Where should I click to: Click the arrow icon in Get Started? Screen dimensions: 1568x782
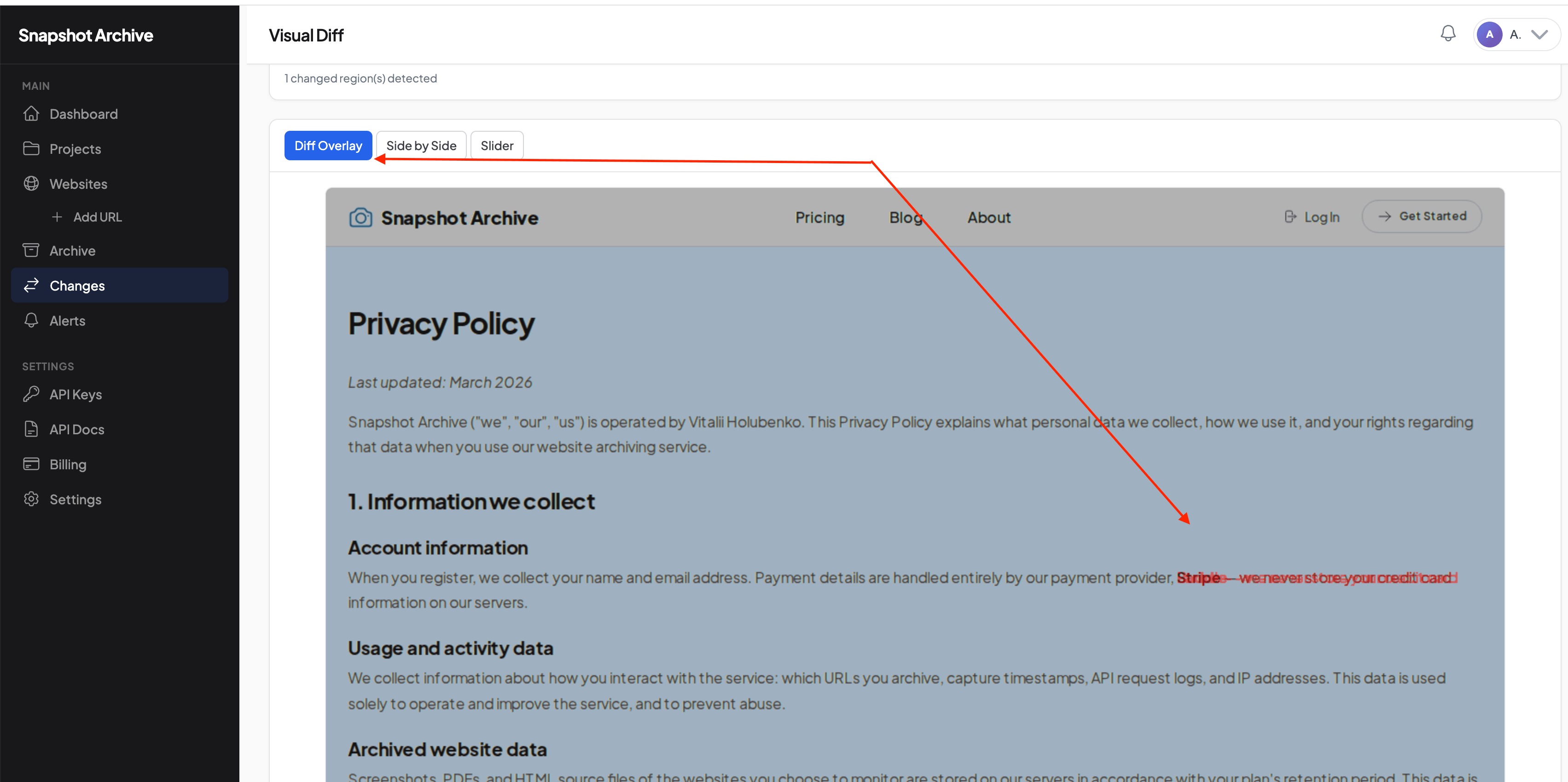(x=1384, y=216)
